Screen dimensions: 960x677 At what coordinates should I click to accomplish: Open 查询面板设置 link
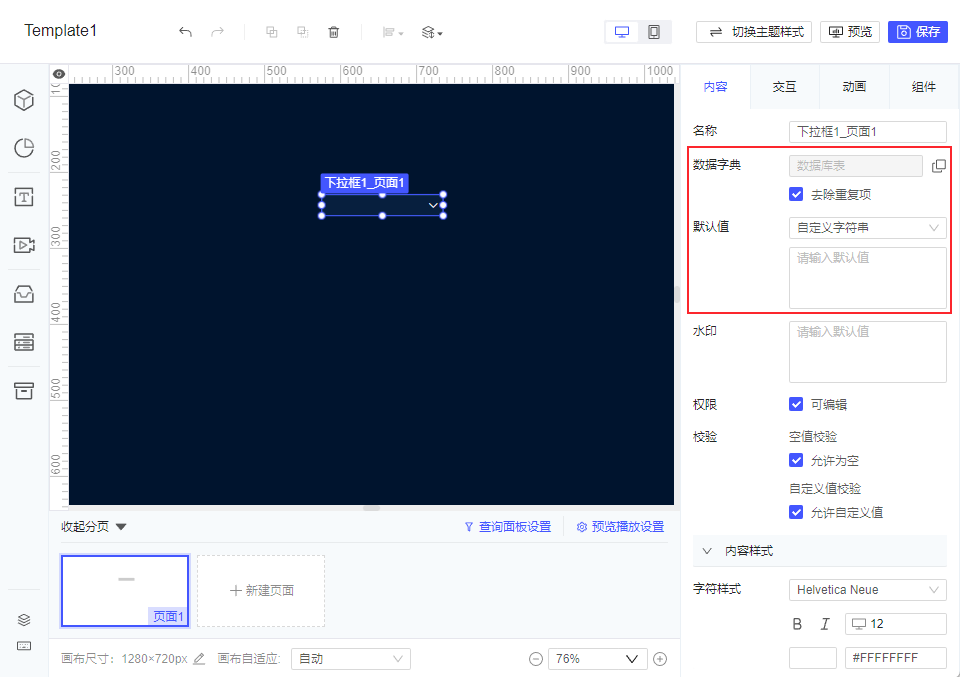click(508, 527)
